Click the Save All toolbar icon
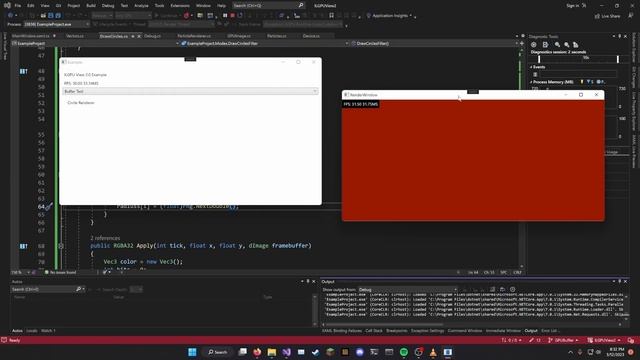 pos(58,16)
